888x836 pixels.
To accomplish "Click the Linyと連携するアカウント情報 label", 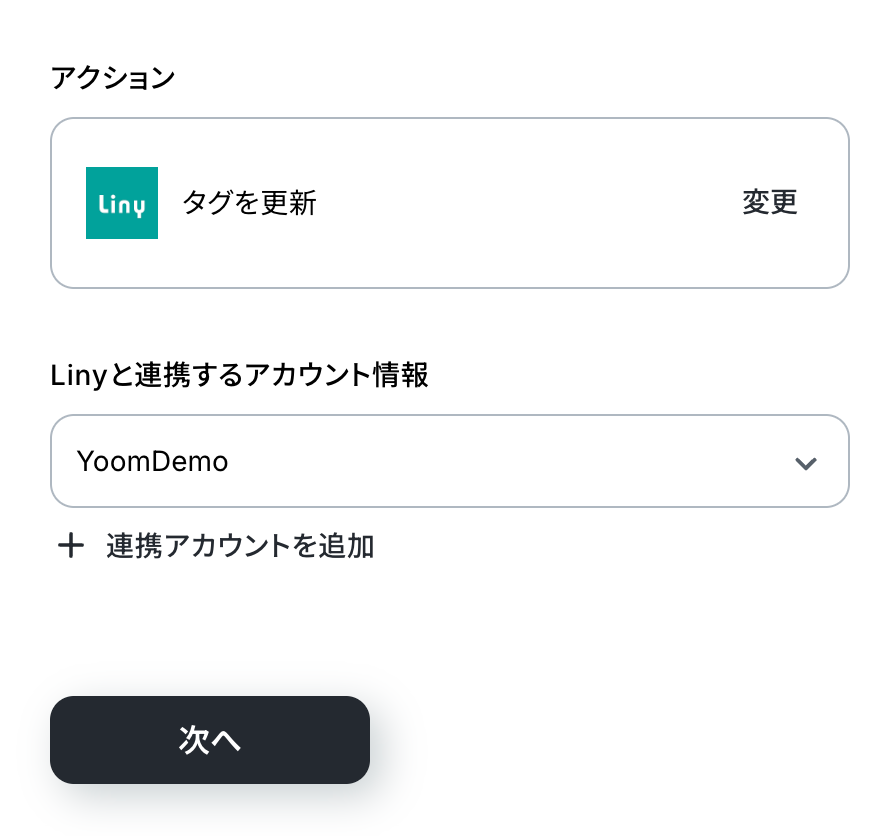I will point(239,376).
